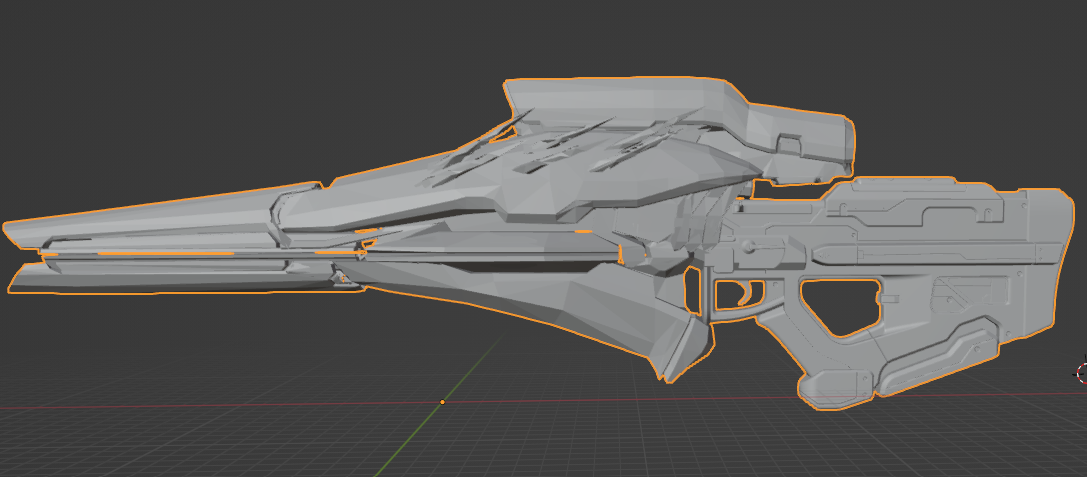Click the orange object origin dot
This screenshot has width=1087, height=477.
tap(442, 402)
